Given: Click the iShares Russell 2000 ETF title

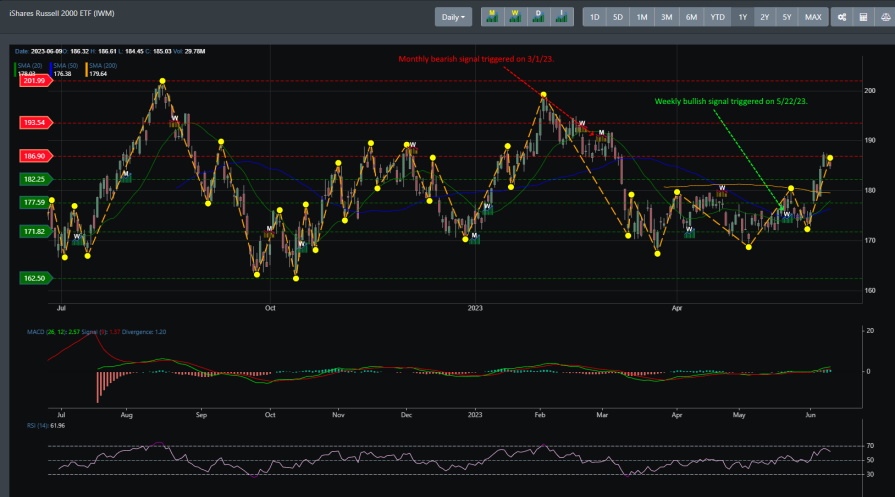Looking at the screenshot, I should (62, 13).
